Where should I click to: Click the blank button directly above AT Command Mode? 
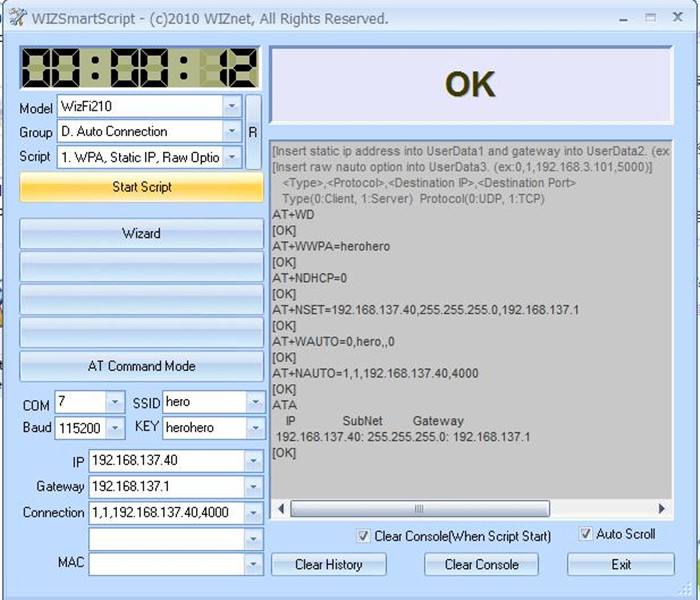[x=142, y=333]
